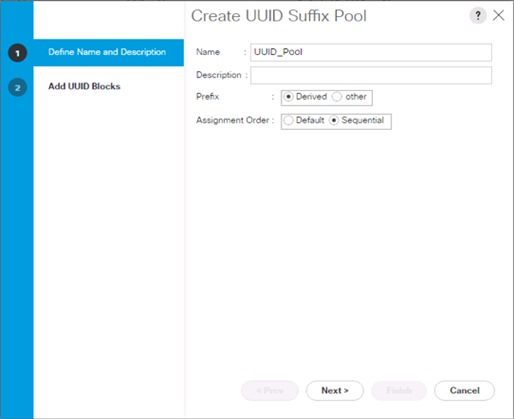This screenshot has height=419, width=514.
Task: Cancel the UUID pool creation
Action: point(465,391)
